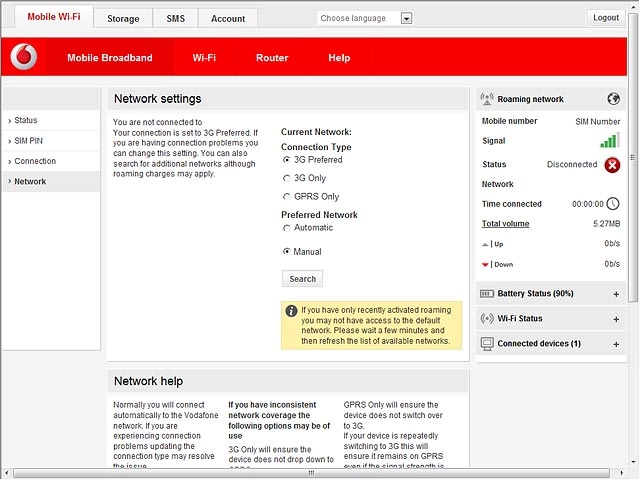Click the roaming network globe icon

(613, 99)
